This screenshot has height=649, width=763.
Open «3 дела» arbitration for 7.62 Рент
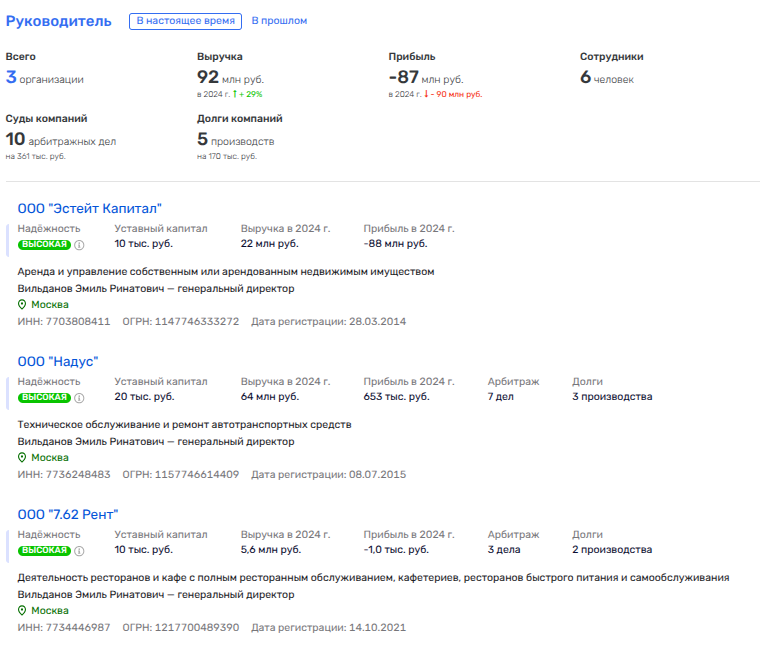[x=504, y=550]
